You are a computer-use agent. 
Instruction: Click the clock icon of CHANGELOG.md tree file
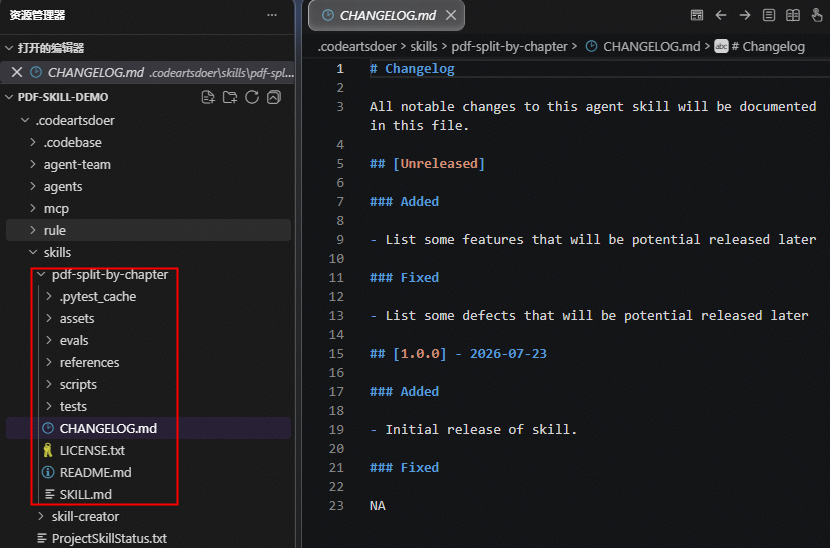(48, 428)
